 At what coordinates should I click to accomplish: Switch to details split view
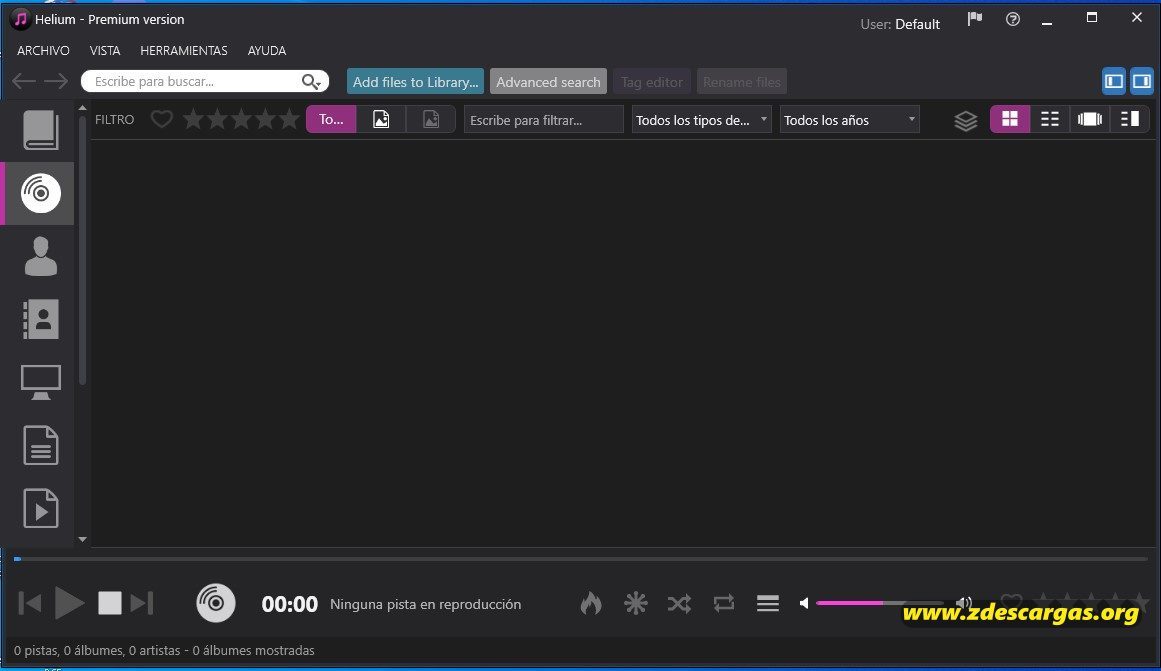point(1130,119)
